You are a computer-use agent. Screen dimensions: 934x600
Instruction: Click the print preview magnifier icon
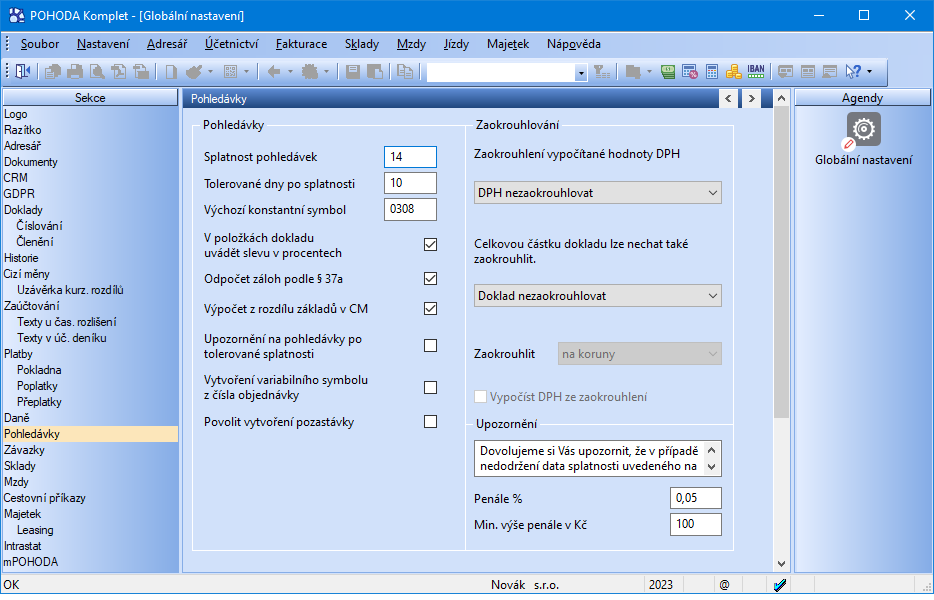(97, 72)
